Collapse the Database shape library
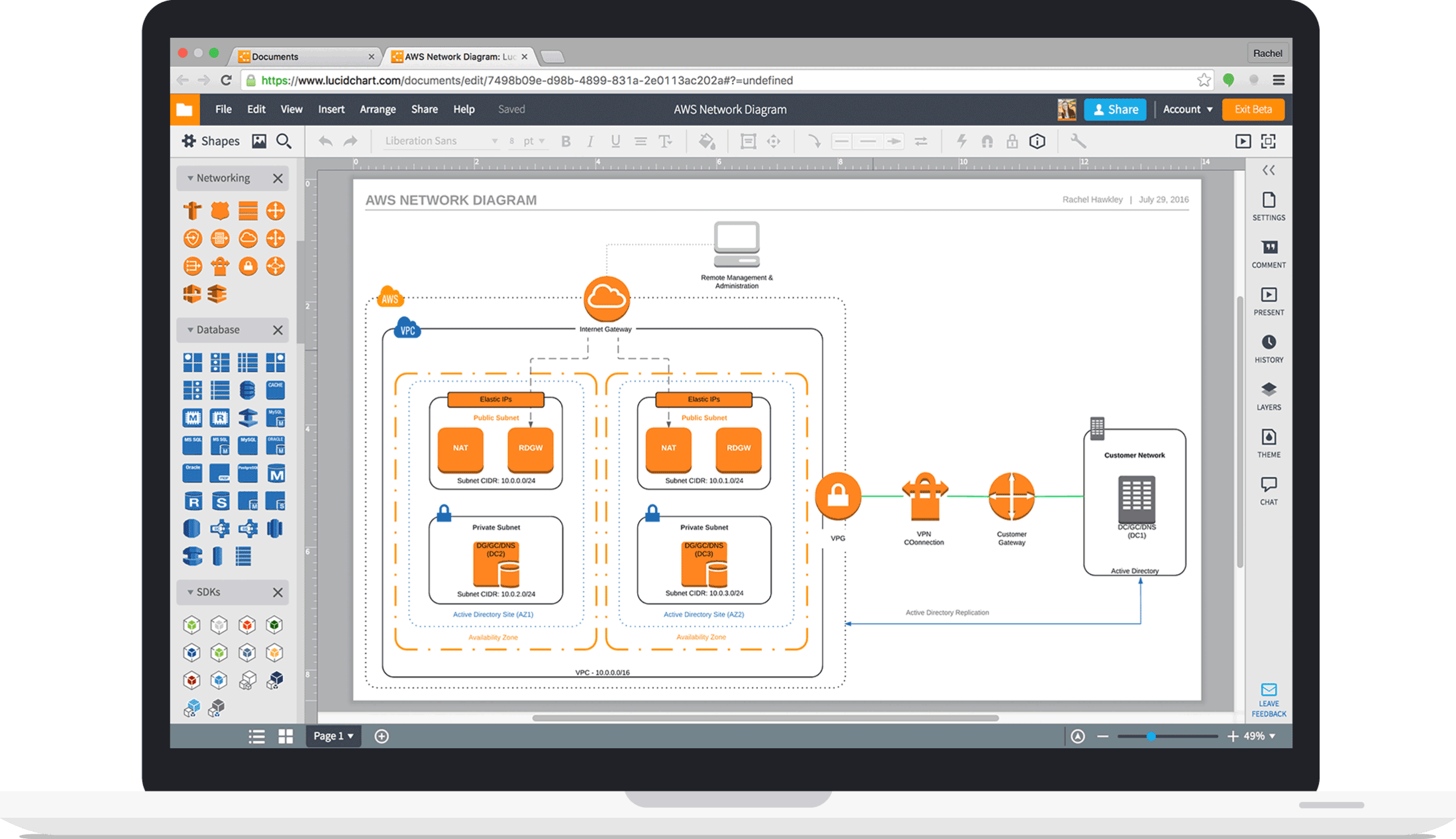Viewport: 1456px width, 839px height. (x=189, y=329)
